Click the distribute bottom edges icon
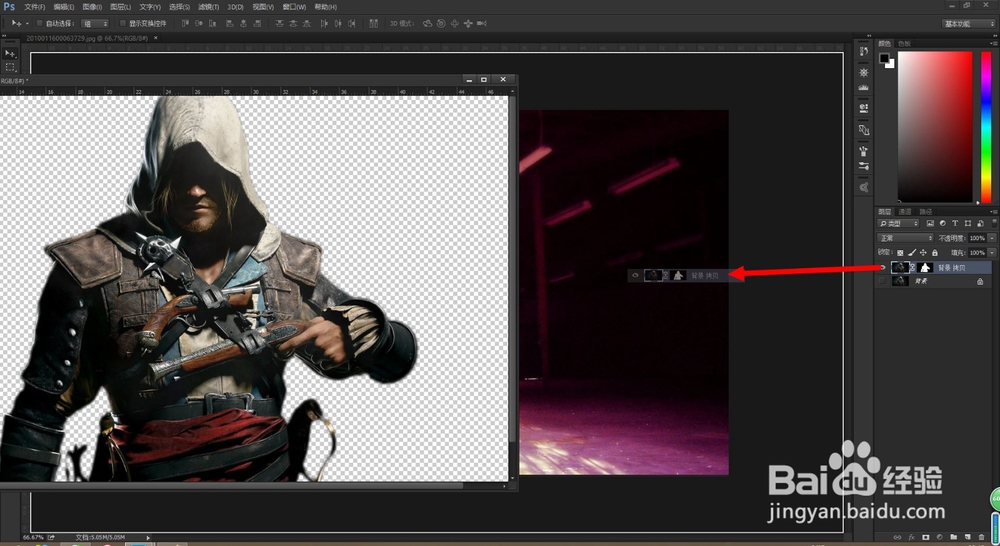 click(x=307, y=23)
